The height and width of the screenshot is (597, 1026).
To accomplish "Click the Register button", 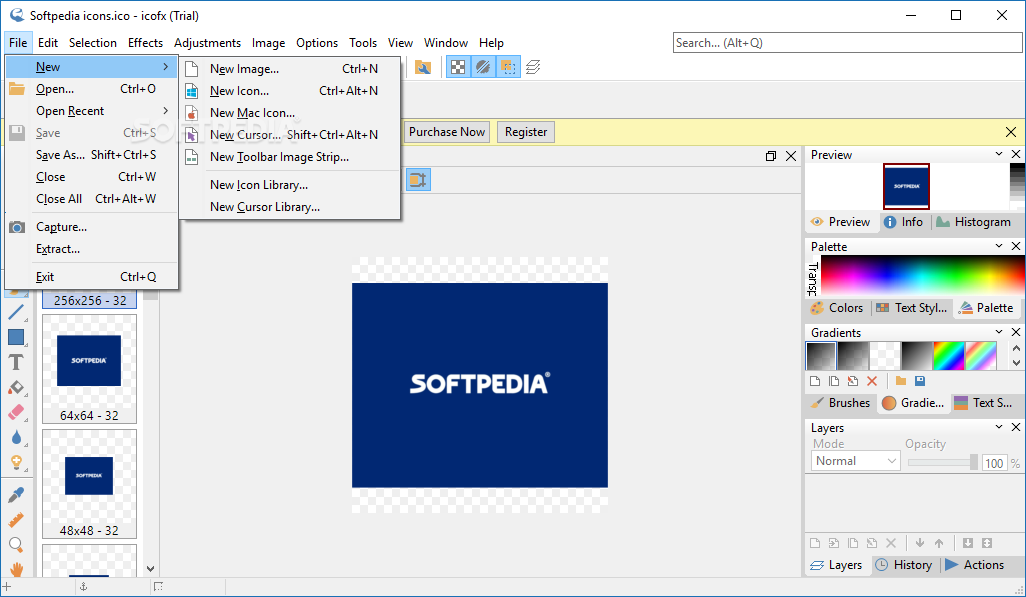I will coord(526,132).
